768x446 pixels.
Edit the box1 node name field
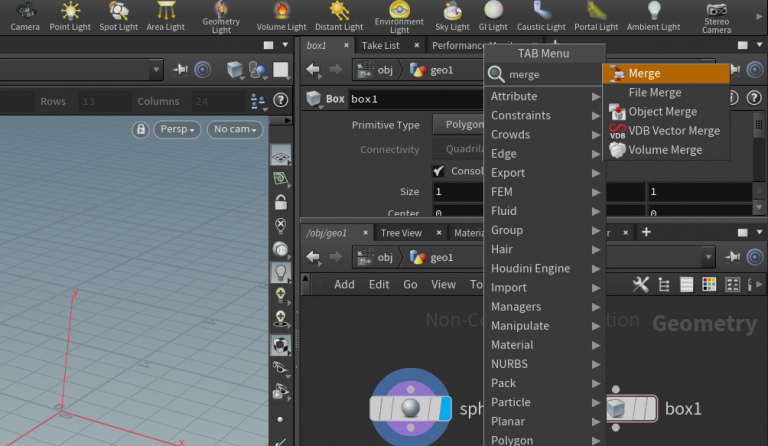416,99
